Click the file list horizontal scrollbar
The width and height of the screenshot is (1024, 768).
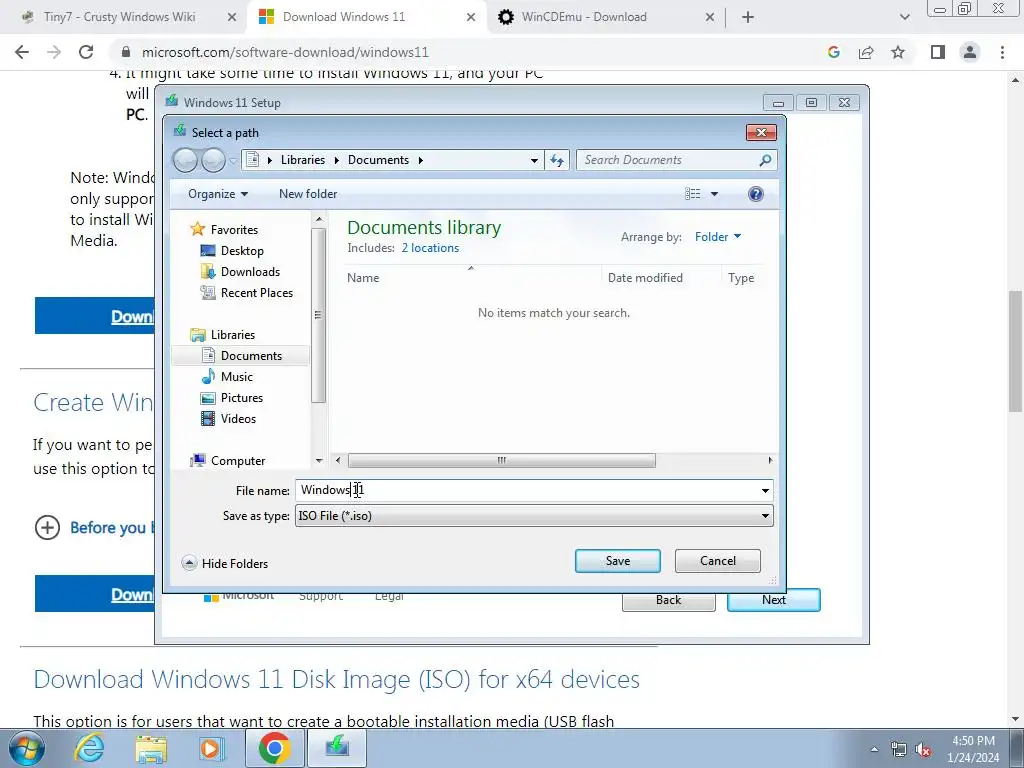tap(502, 460)
